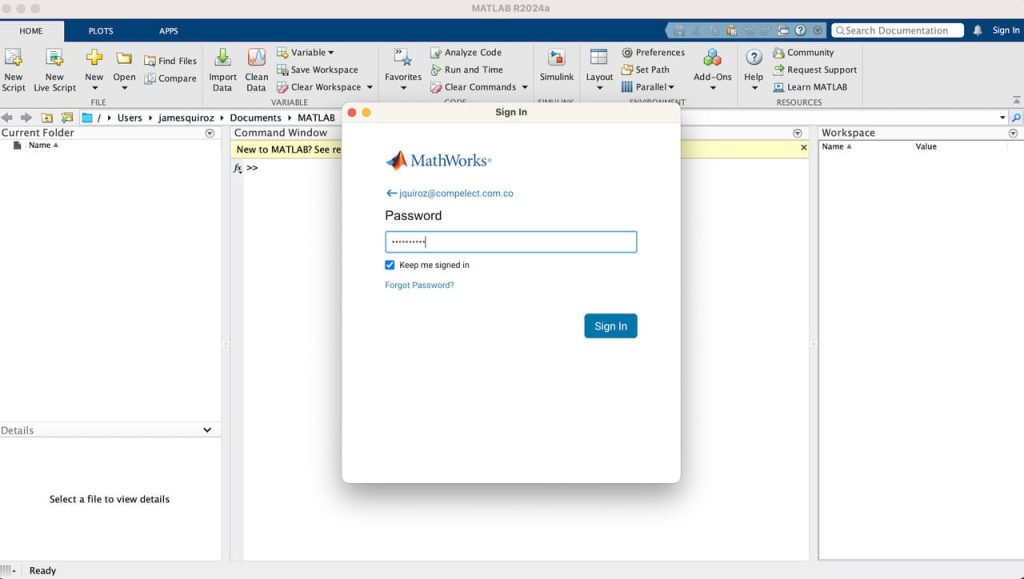Open MATLAB Preferences

(653, 52)
